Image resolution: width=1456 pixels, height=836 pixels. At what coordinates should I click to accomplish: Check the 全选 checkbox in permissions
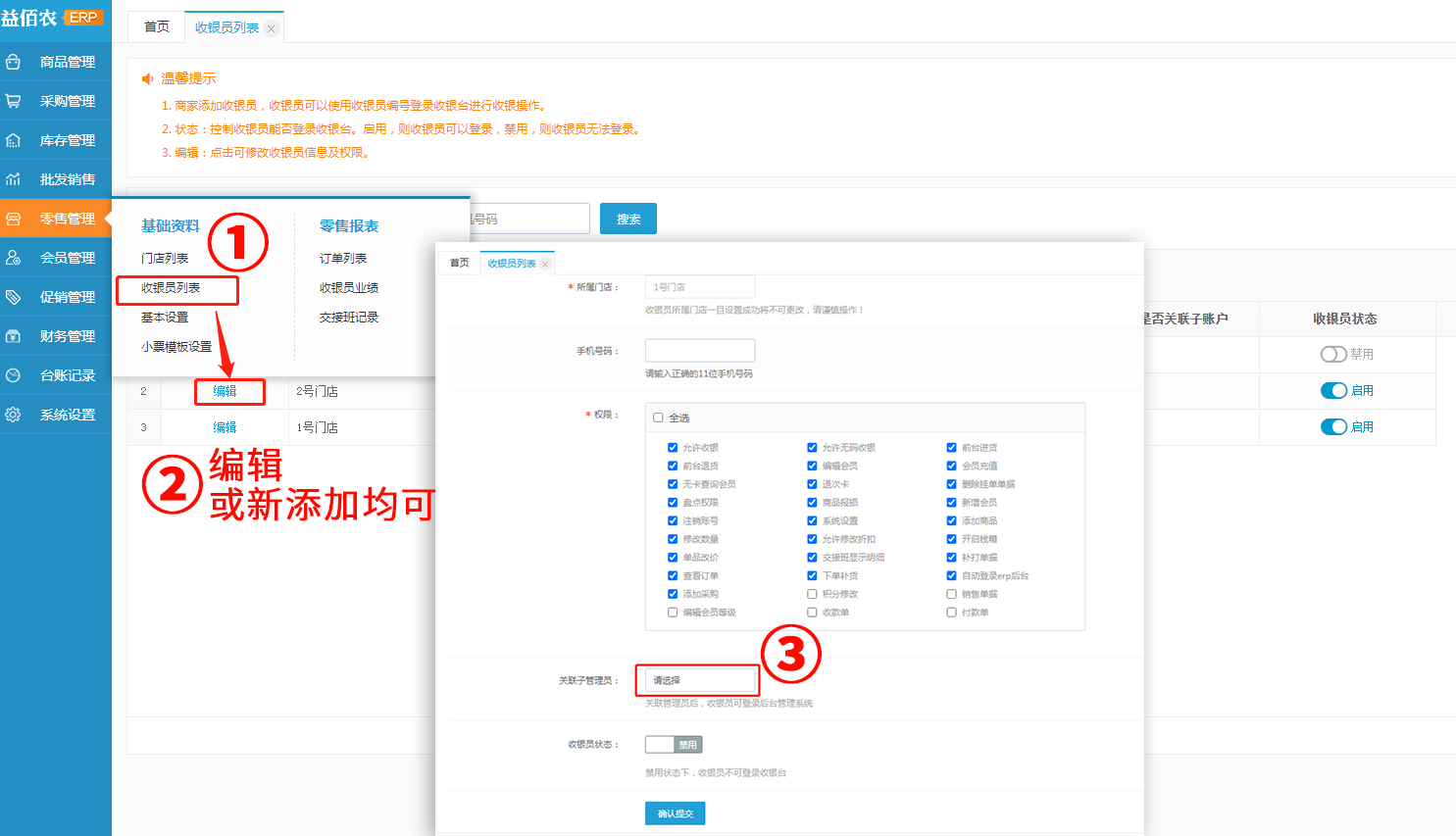tap(658, 418)
